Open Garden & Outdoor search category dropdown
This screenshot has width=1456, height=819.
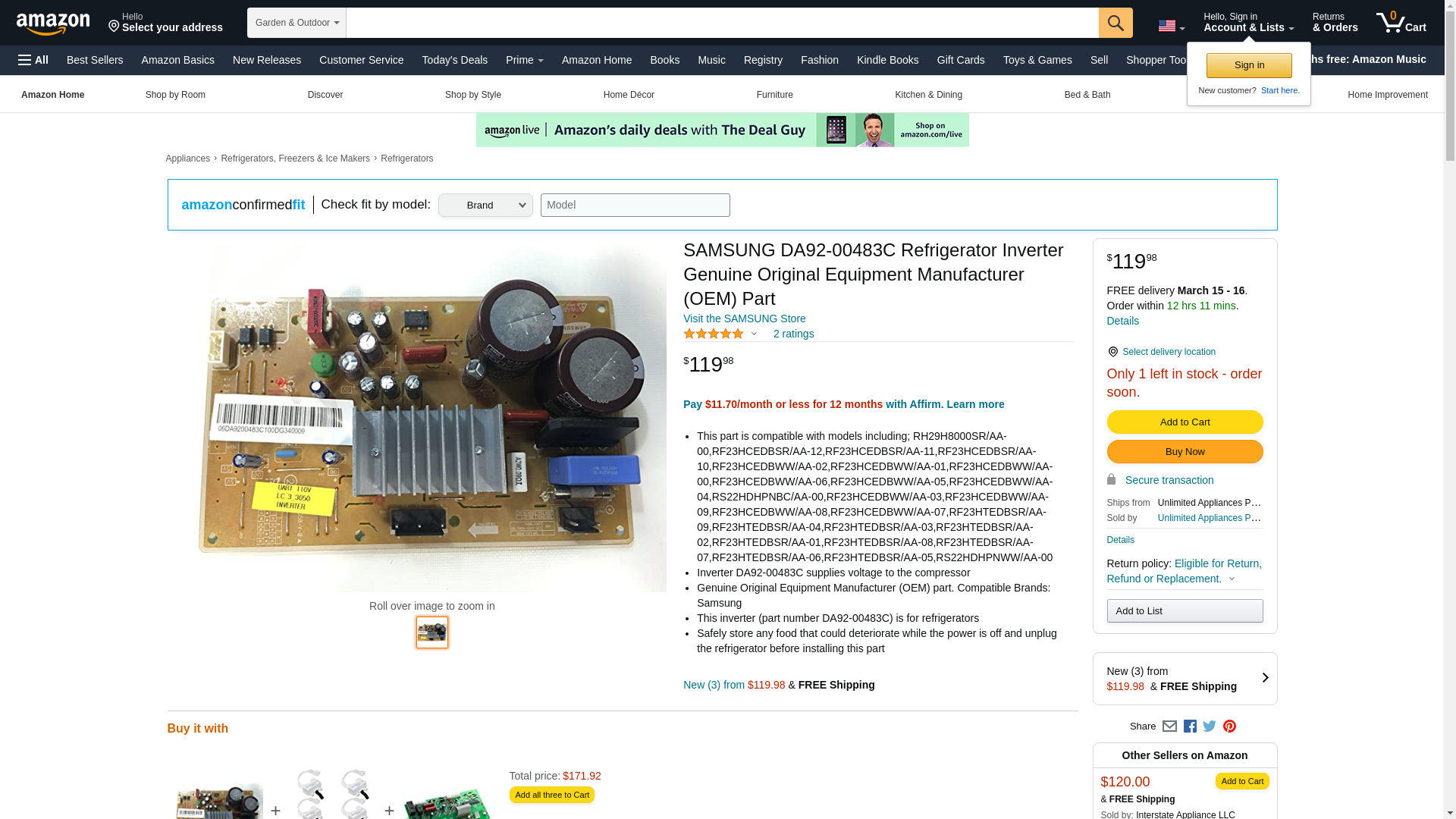click(297, 23)
